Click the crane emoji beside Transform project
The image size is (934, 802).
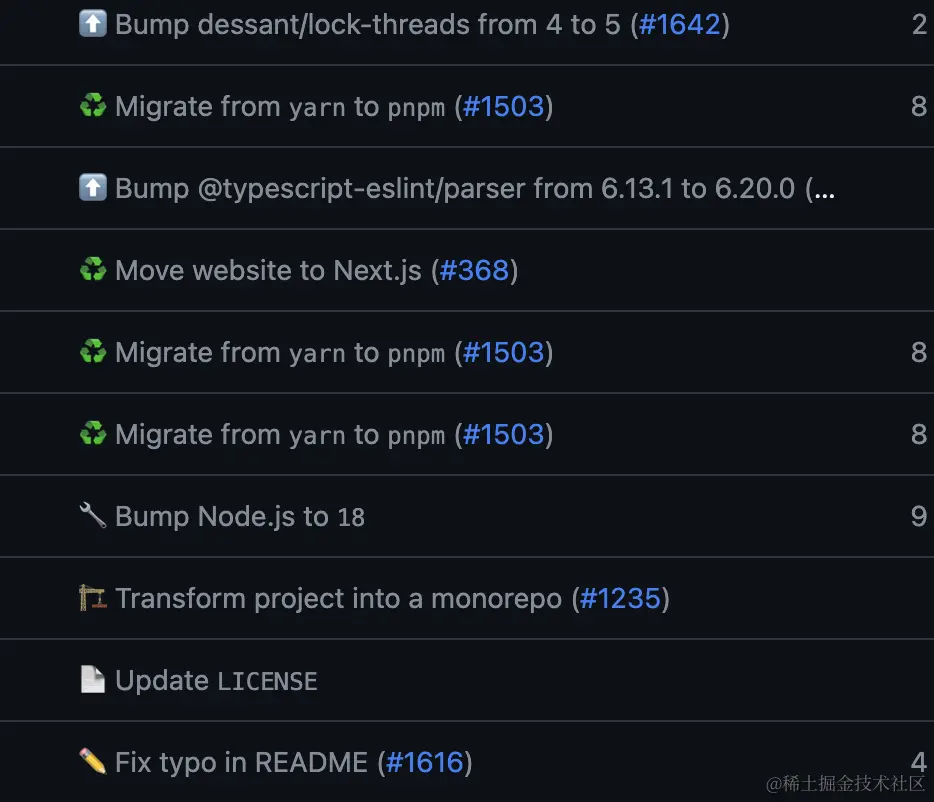(x=92, y=598)
